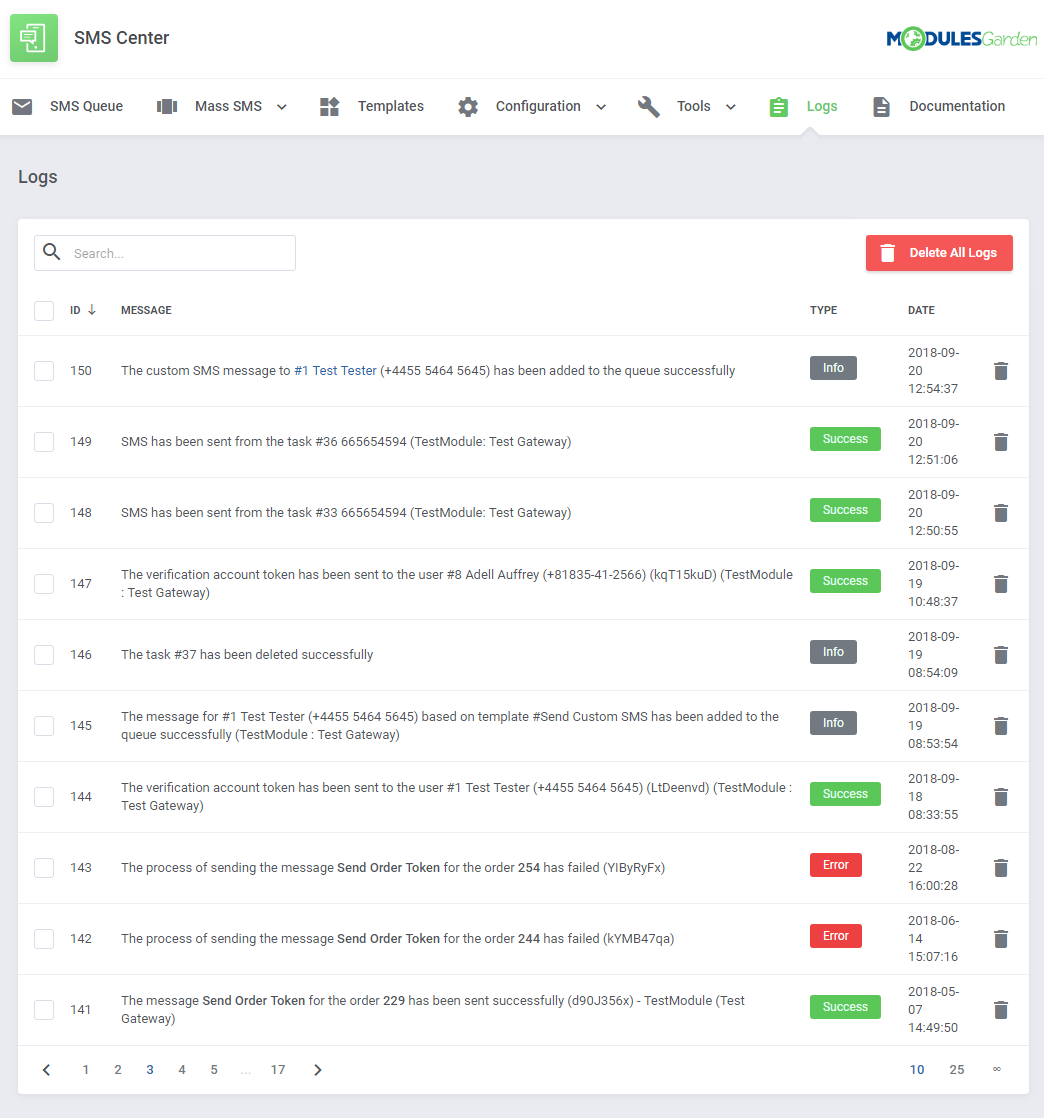The image size is (1044, 1118).
Task: Sort by the TYPE column header
Action: point(824,310)
